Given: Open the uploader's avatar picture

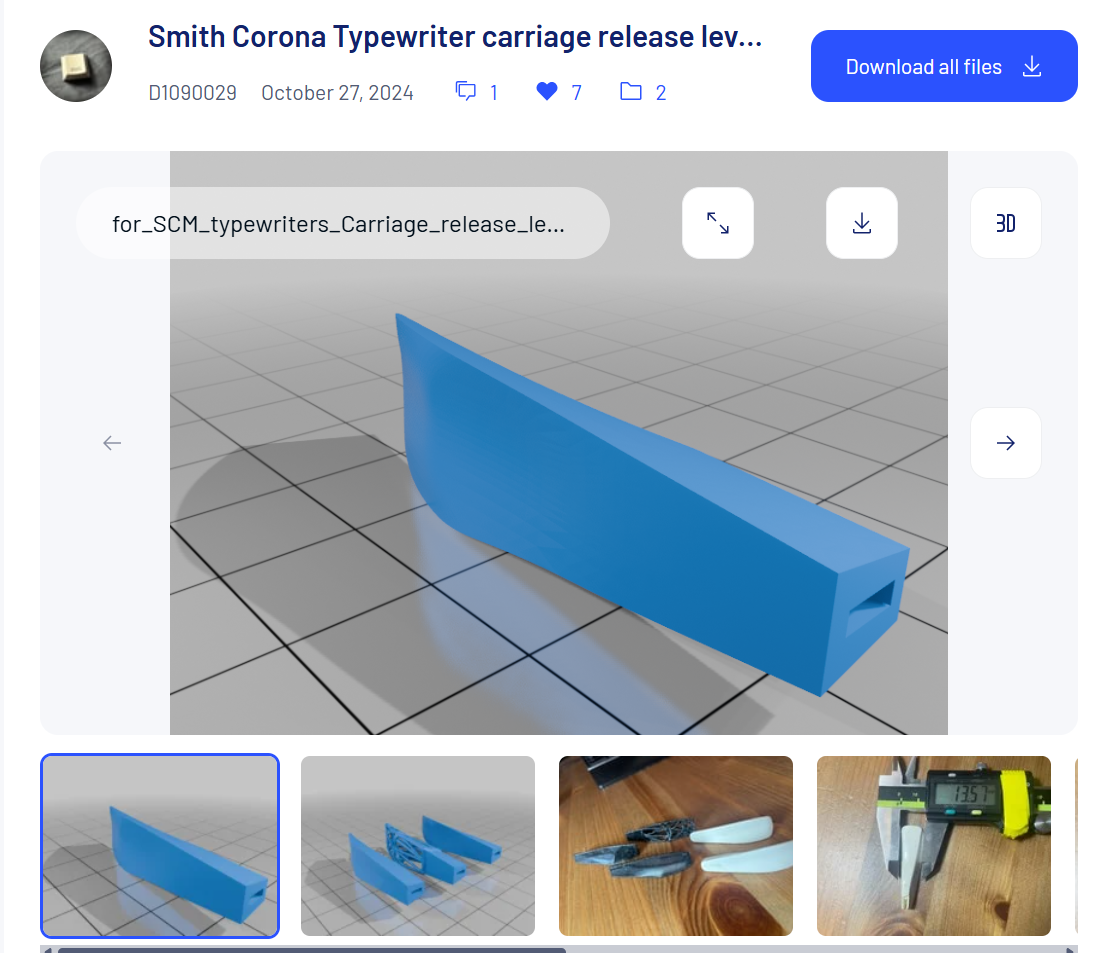Looking at the screenshot, I should 76,66.
